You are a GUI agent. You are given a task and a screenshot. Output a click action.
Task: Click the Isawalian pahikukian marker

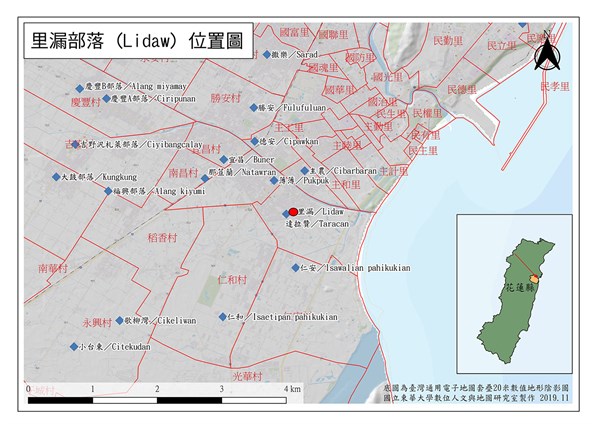pos(294,268)
